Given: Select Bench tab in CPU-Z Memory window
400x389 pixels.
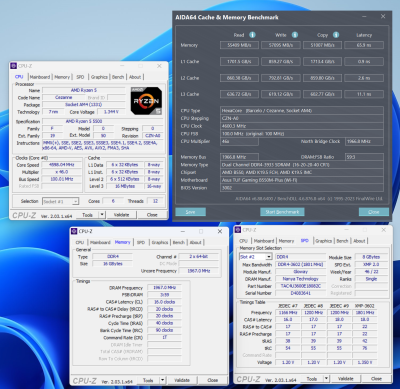Looking at the screenshot, I should 179,242.
